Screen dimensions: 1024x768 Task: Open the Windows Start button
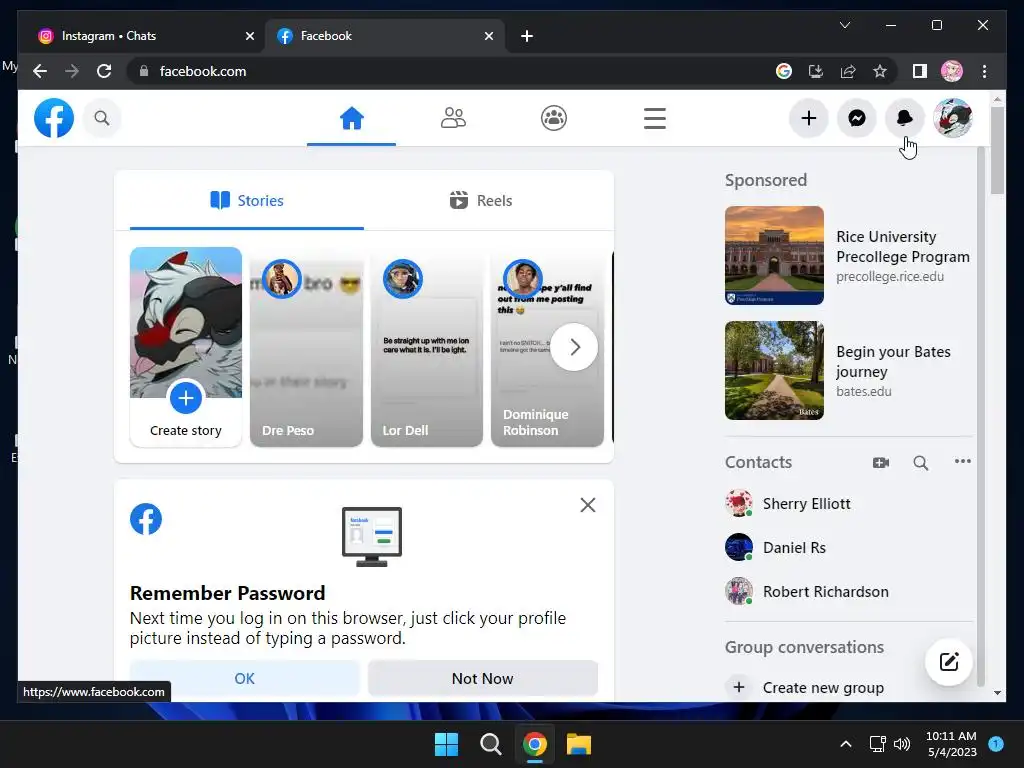tap(447, 744)
